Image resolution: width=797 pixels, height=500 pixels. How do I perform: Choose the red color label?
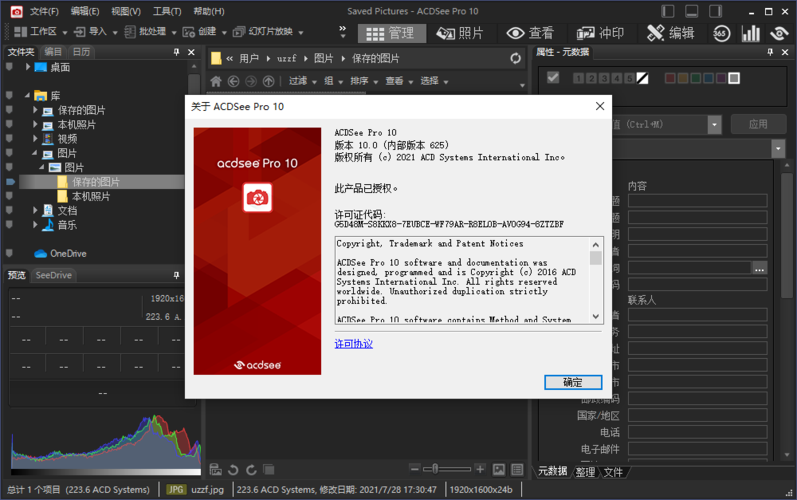coord(670,78)
